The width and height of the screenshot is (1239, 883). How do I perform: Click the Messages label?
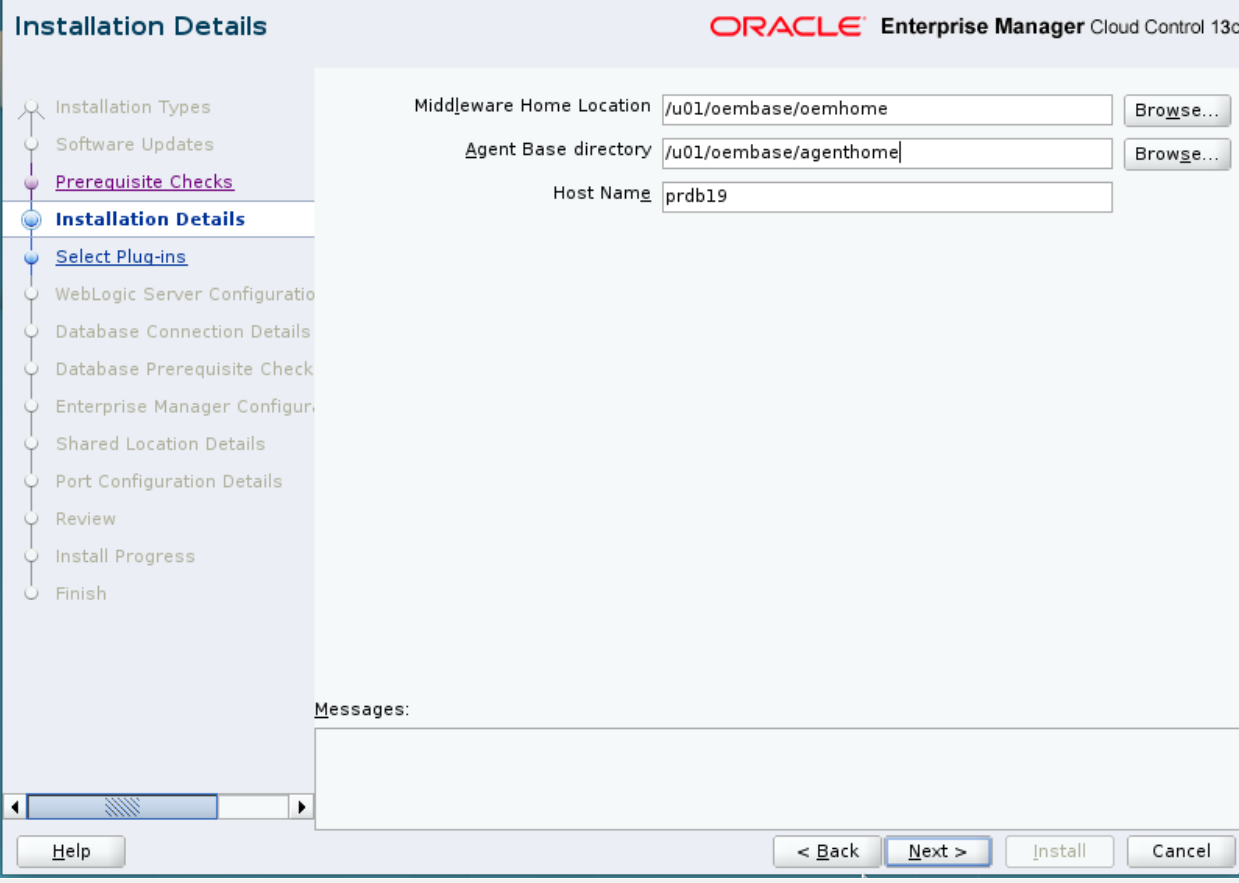coord(362,710)
